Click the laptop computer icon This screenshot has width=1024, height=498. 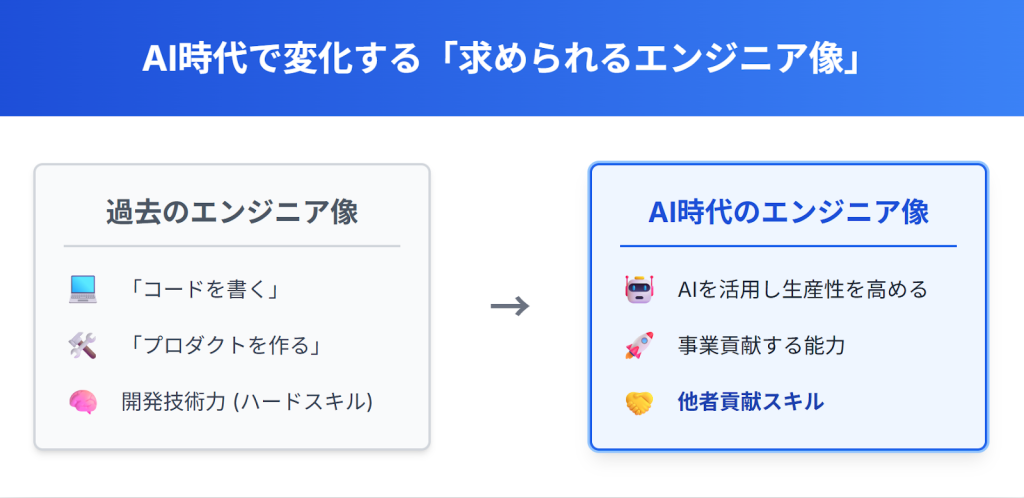[82, 290]
